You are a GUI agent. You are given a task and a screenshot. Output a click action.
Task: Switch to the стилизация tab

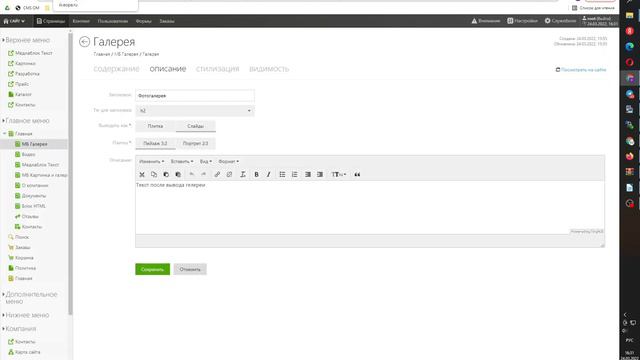click(x=218, y=69)
